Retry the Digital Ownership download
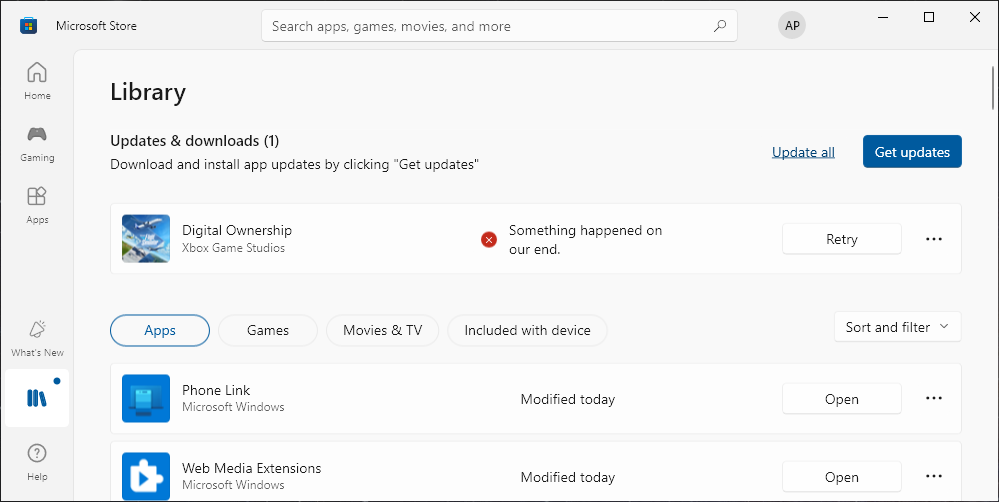The width and height of the screenshot is (999, 502). tap(841, 239)
